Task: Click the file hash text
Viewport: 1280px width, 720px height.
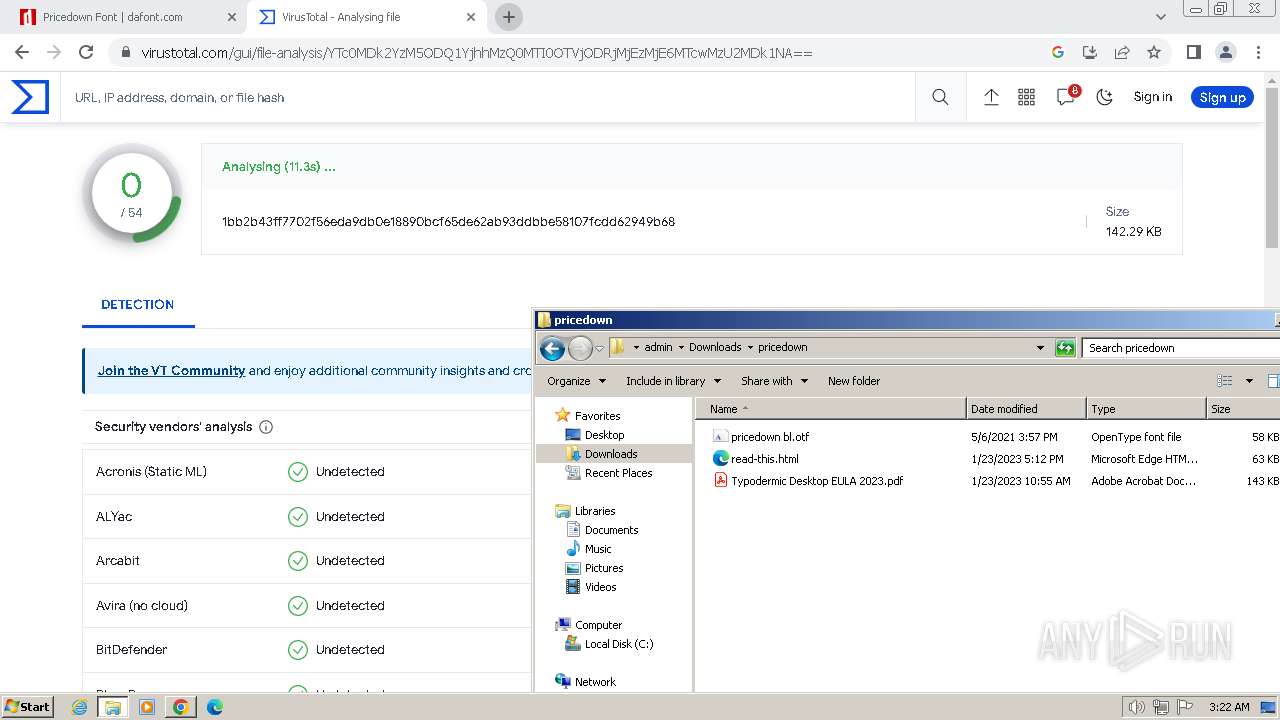Action: (x=448, y=221)
